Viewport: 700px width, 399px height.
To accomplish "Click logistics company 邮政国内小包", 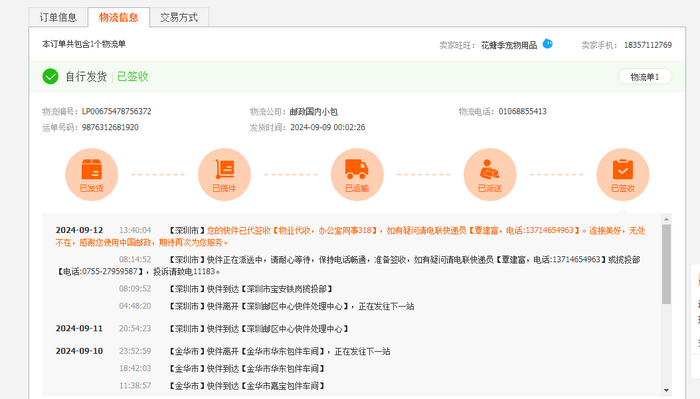I will click(x=313, y=112).
